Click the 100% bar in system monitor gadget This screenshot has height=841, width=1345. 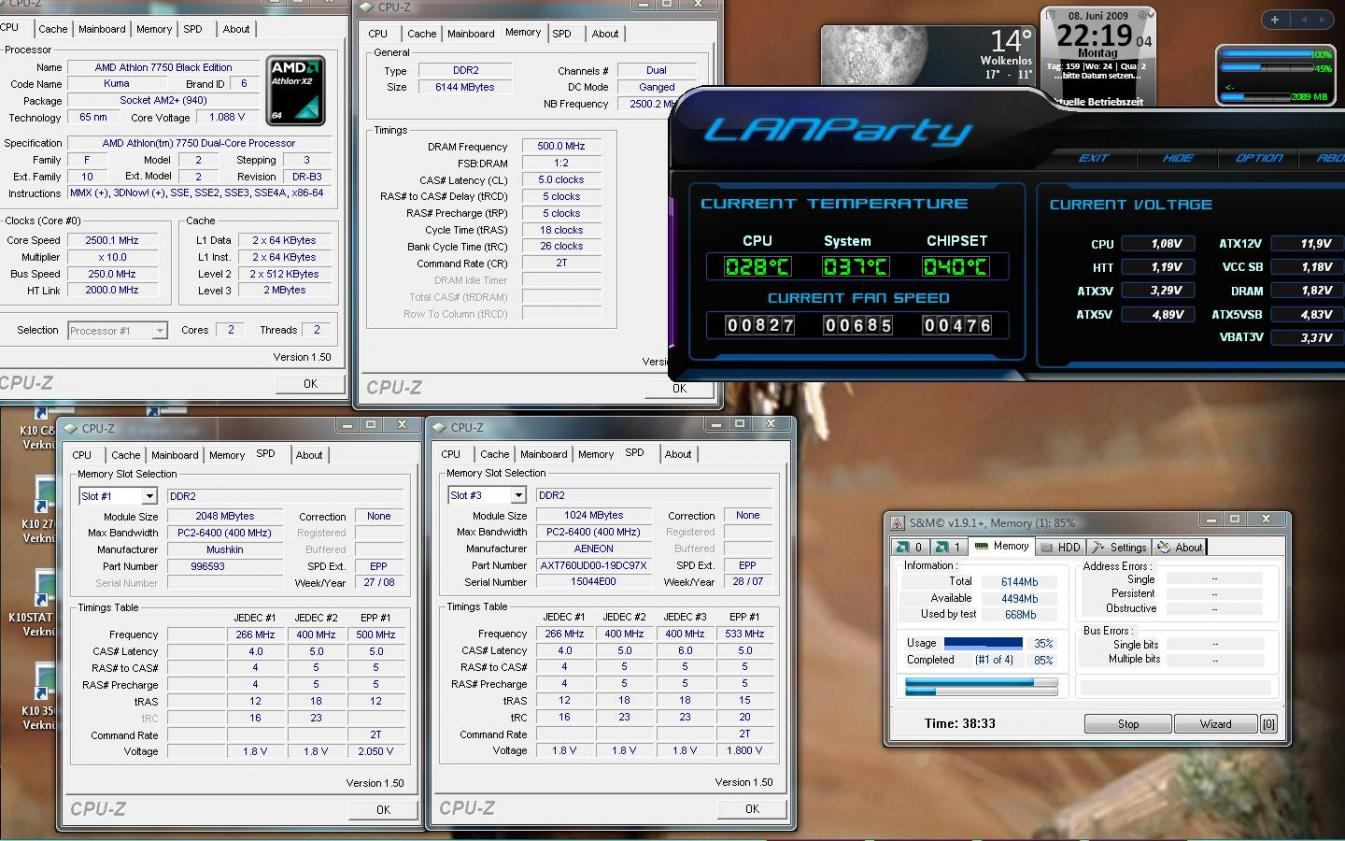(x=1266, y=54)
